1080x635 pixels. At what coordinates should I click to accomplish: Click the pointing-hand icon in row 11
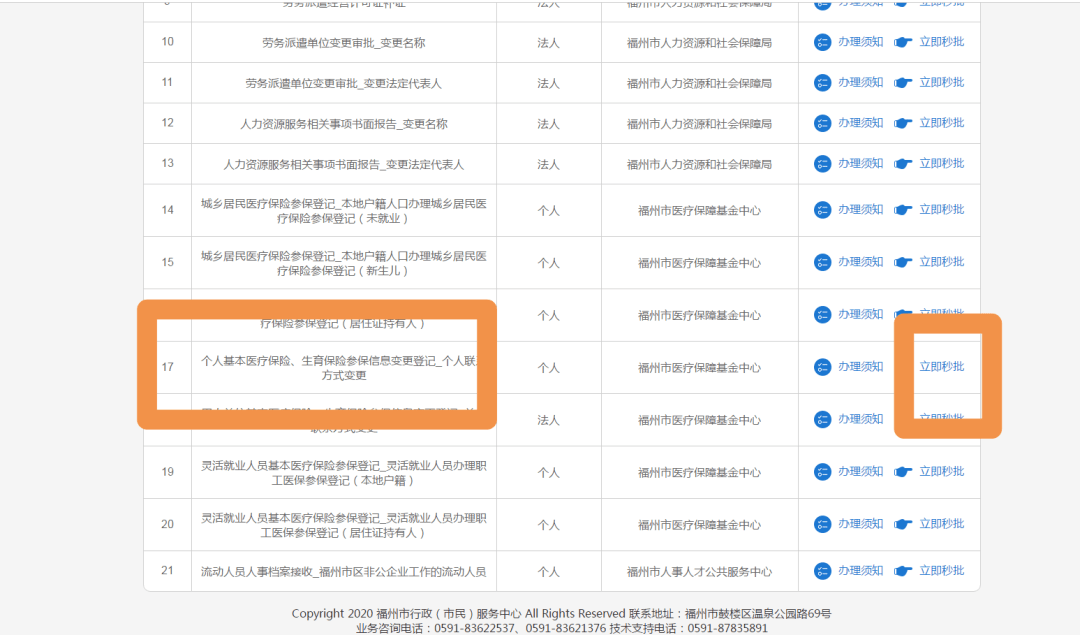tap(903, 83)
